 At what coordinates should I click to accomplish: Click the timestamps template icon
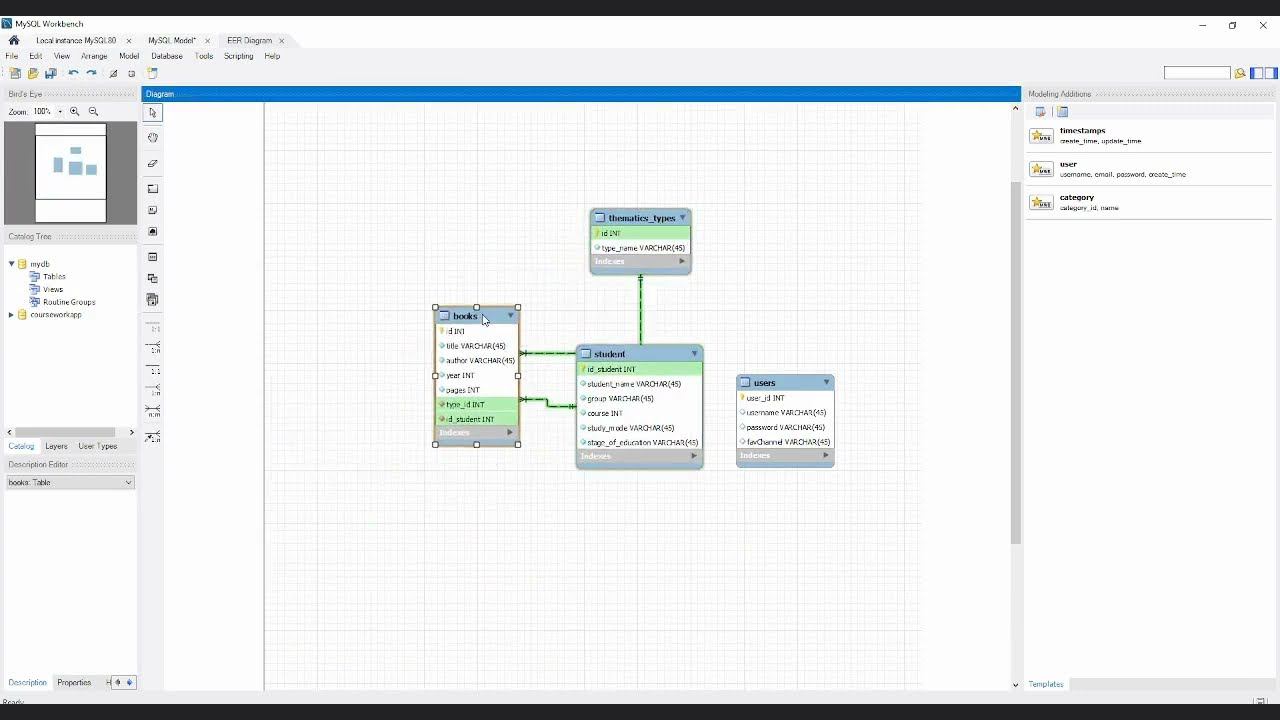[1042, 136]
